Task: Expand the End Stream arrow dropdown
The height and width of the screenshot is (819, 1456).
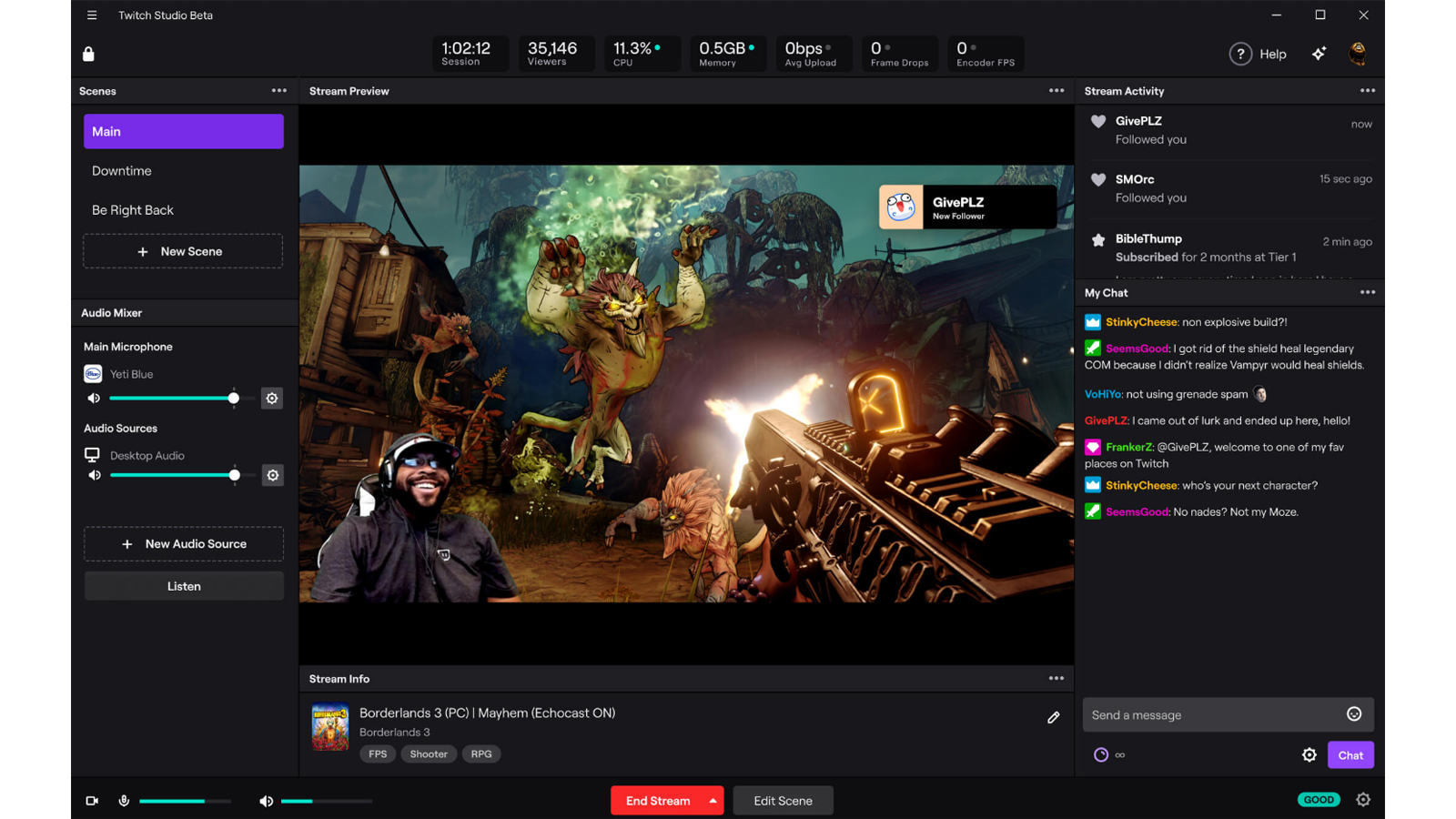Action: pyautogui.click(x=713, y=801)
